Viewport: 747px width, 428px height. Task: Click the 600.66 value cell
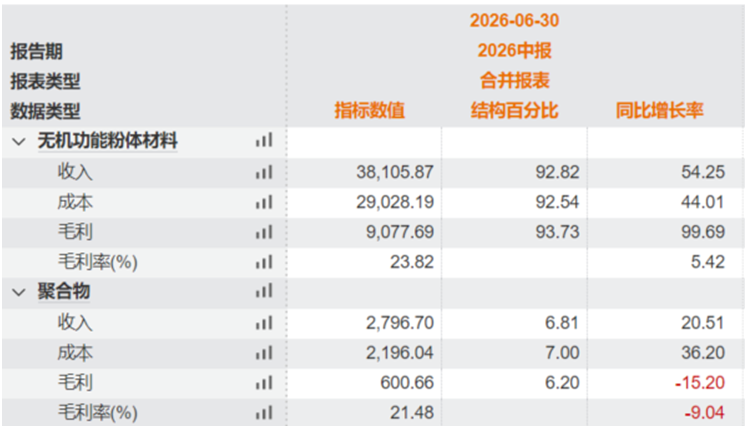pos(364,383)
